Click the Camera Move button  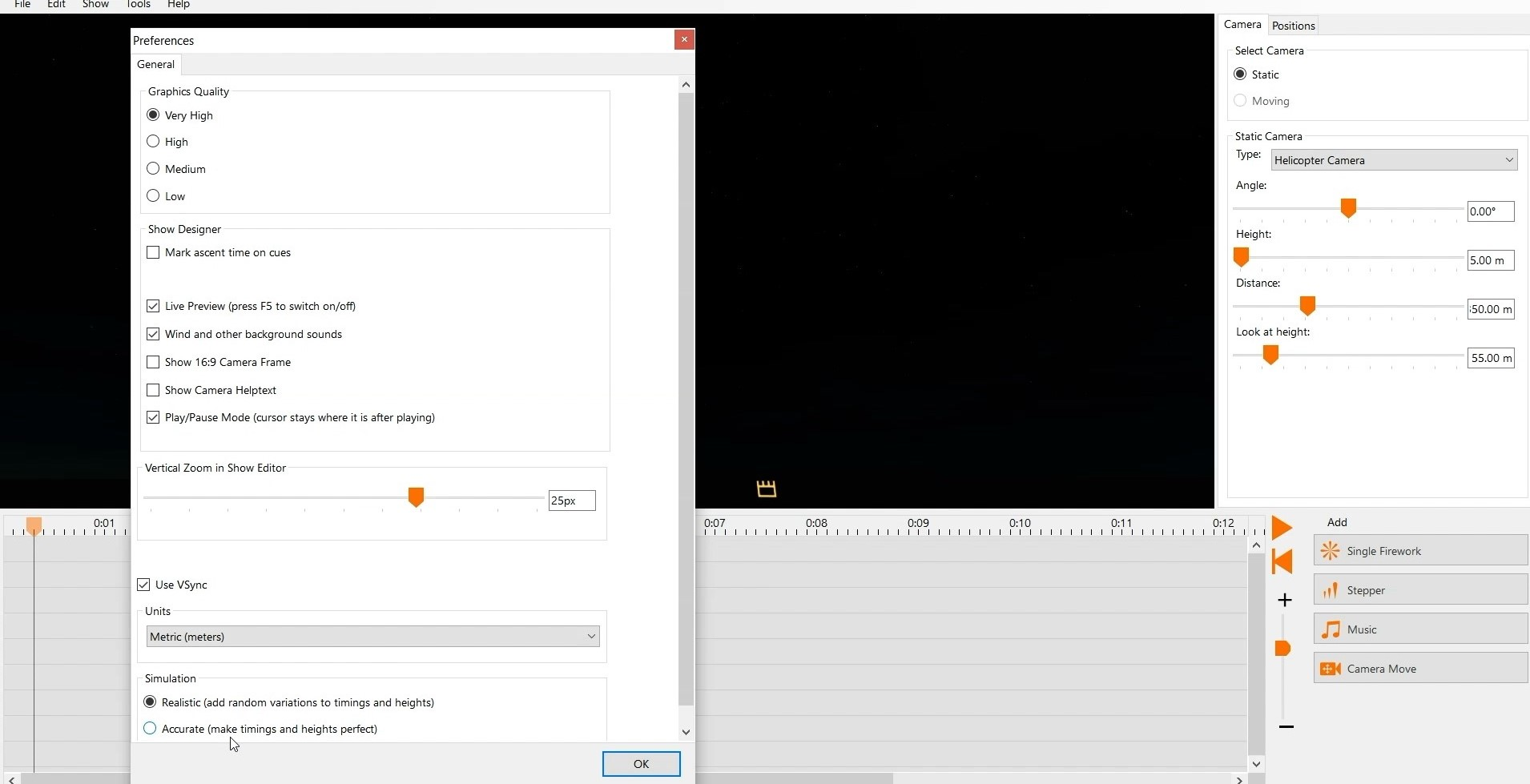[1421, 669]
